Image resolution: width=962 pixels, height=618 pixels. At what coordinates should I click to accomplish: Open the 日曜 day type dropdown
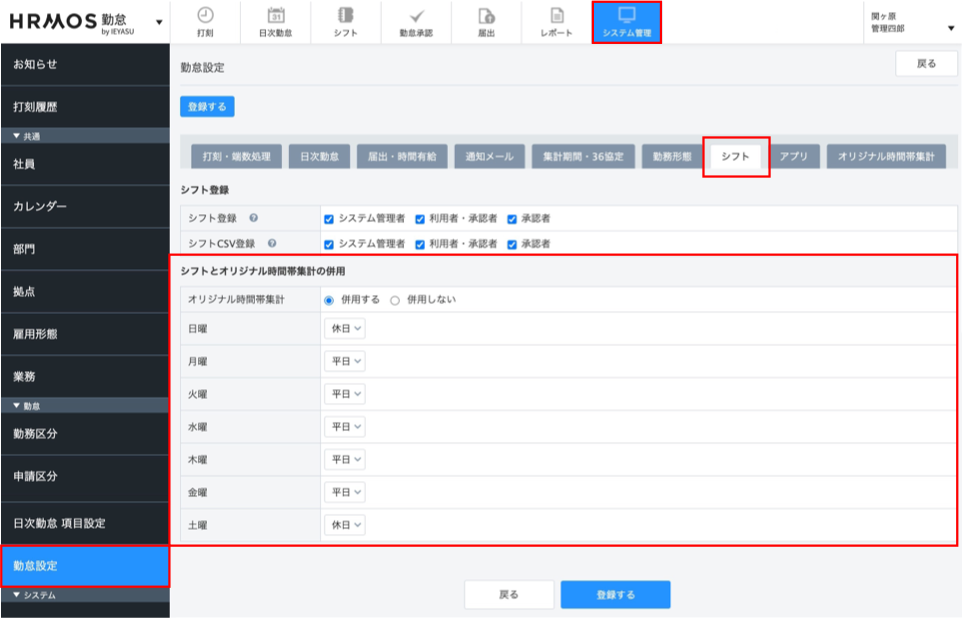point(345,328)
